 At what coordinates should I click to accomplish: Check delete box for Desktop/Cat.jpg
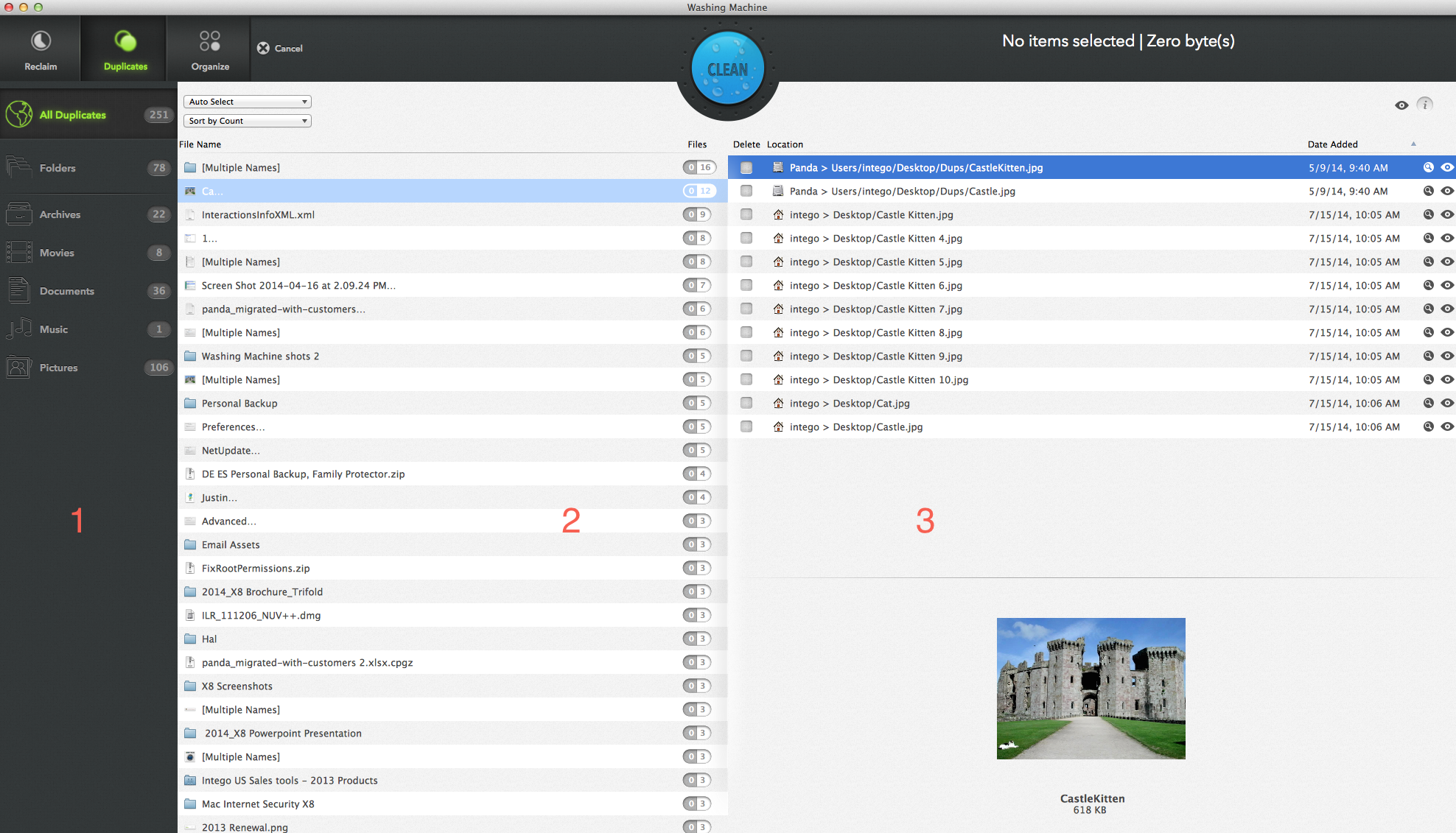coord(746,404)
